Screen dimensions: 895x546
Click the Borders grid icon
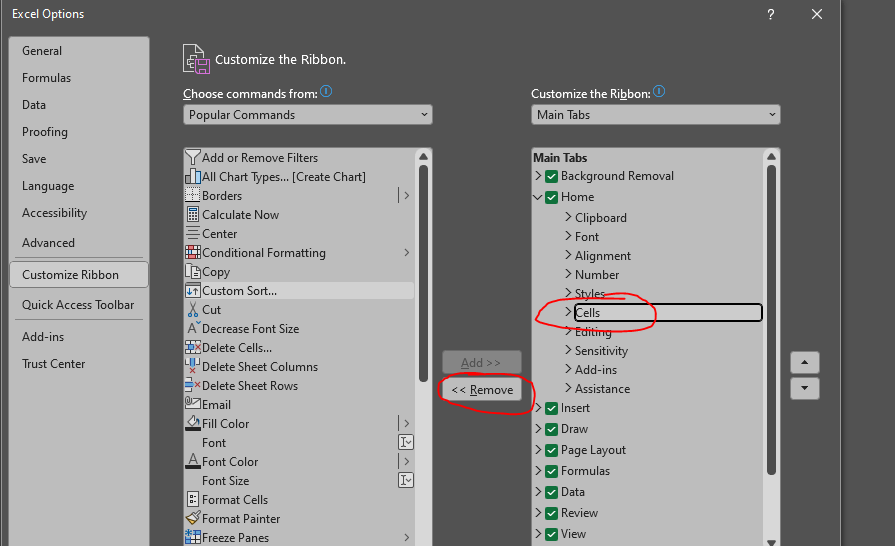tap(193, 196)
